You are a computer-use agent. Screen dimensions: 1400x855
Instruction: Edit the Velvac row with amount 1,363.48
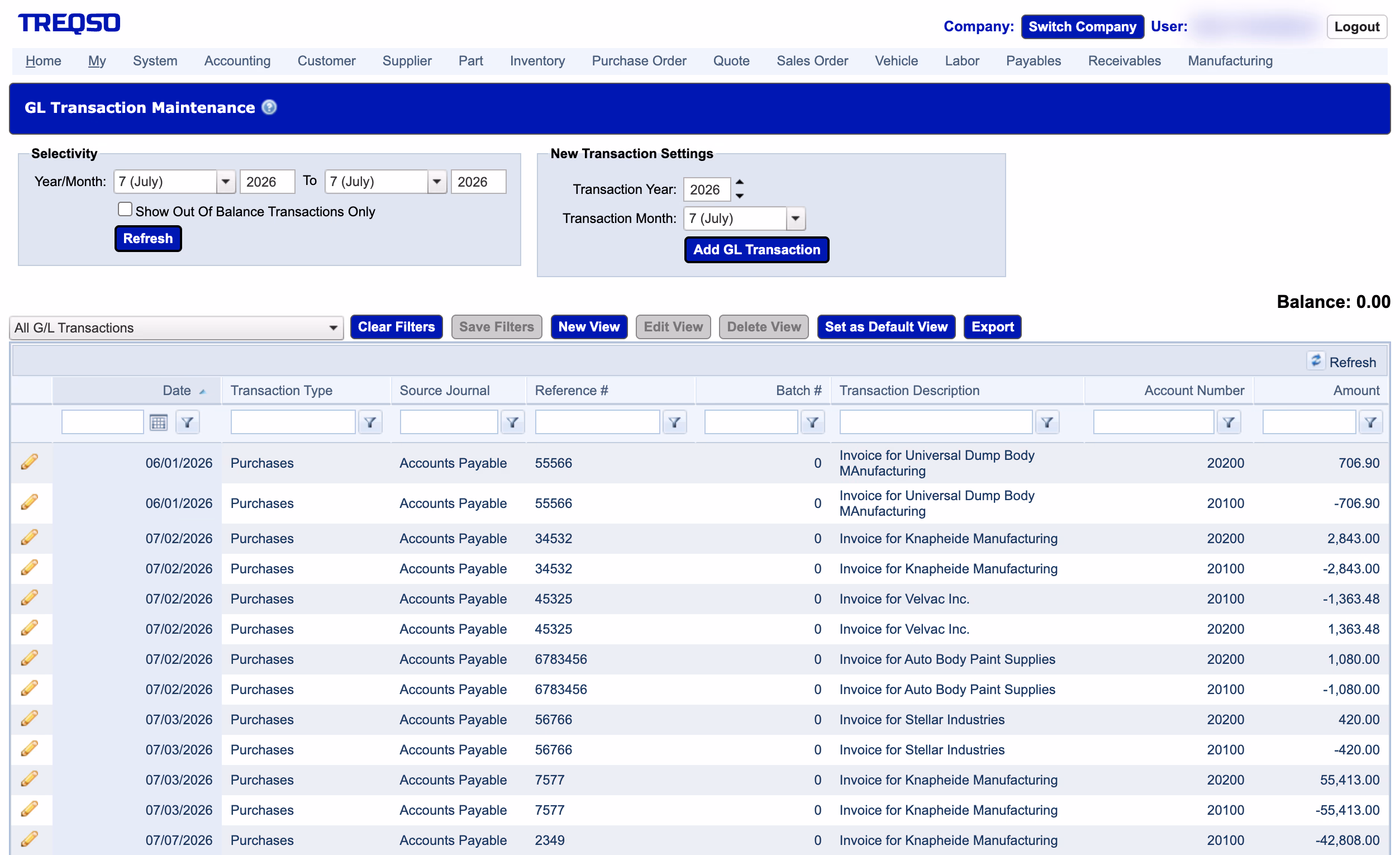coord(30,628)
